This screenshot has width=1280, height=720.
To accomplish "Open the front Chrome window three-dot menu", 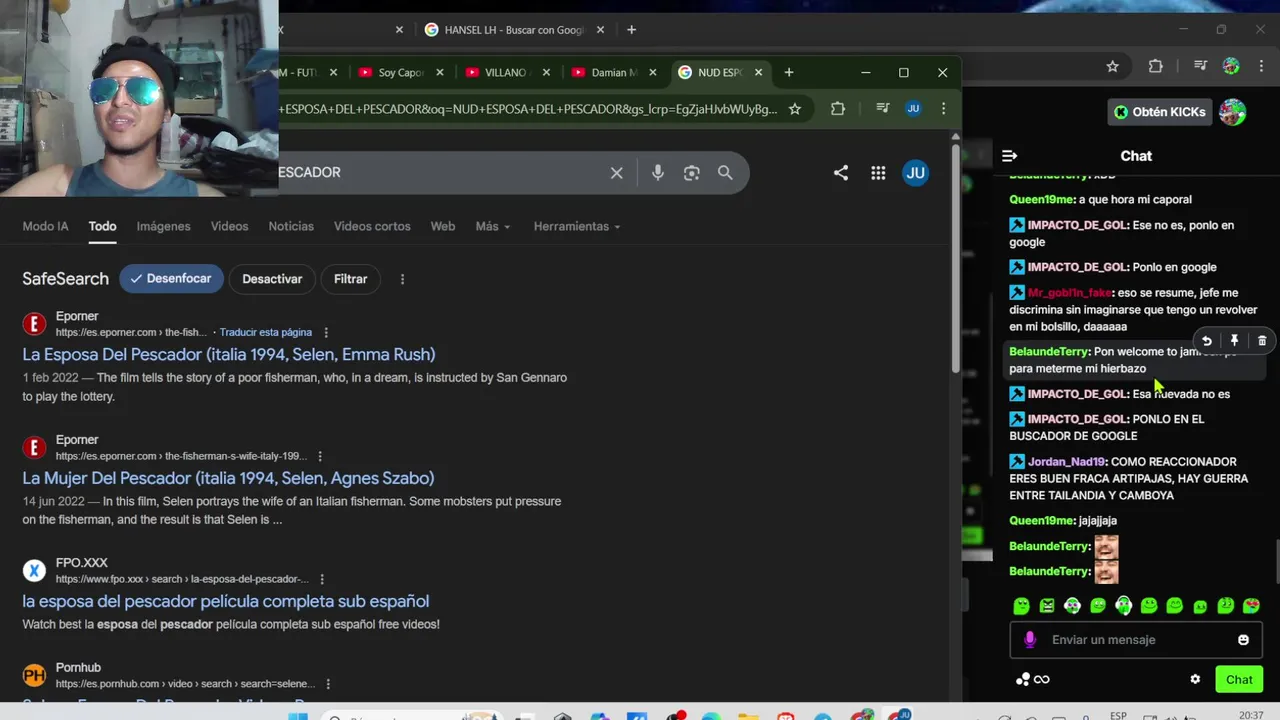I will click(943, 109).
